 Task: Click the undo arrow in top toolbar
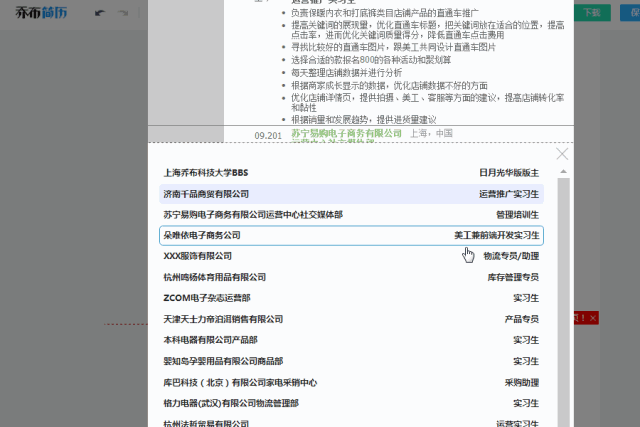tap(97, 13)
